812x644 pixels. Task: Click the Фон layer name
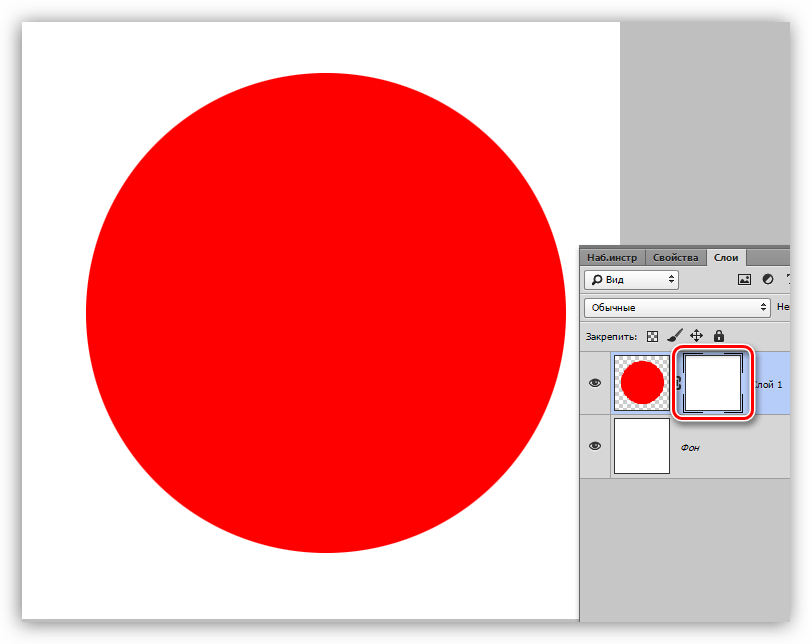pos(690,447)
